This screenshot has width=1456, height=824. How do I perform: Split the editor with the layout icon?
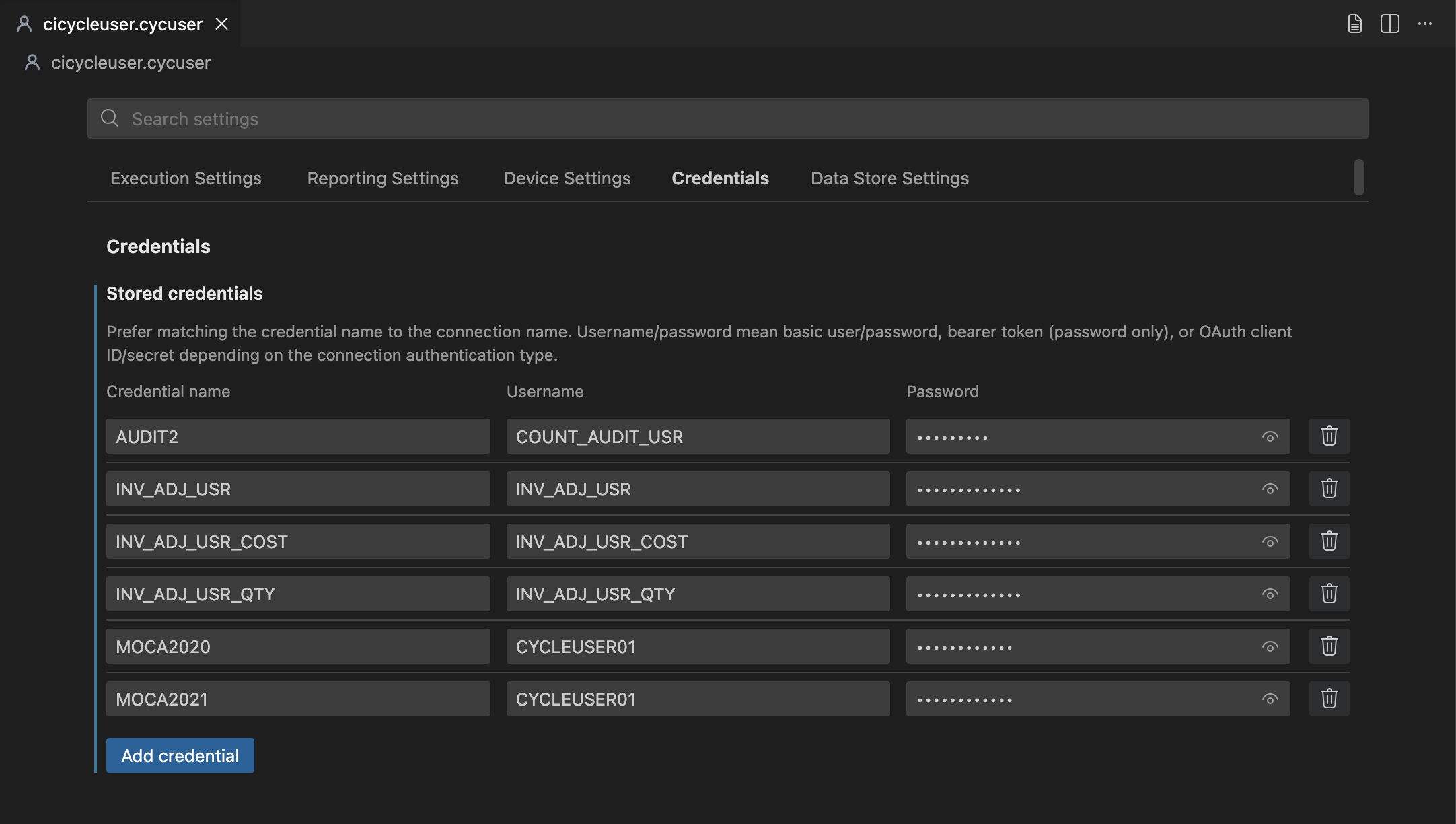click(x=1390, y=24)
